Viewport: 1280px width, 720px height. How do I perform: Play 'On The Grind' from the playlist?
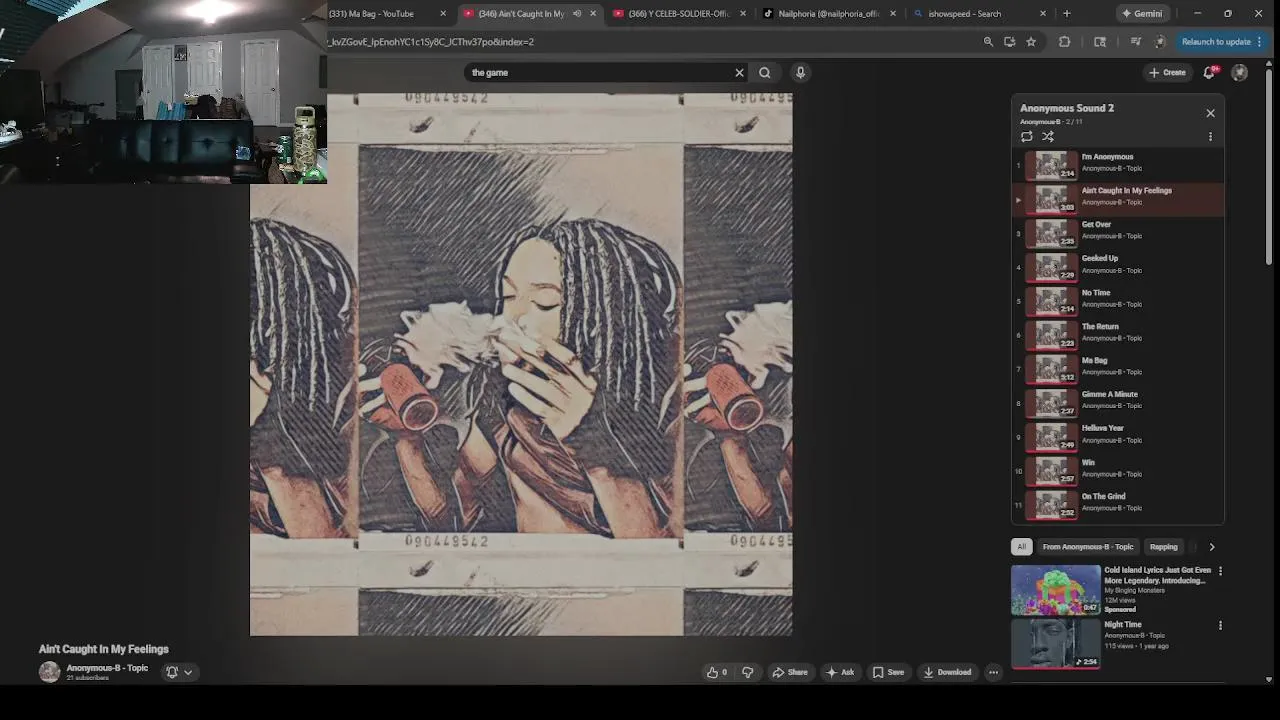pyautogui.click(x=1118, y=504)
